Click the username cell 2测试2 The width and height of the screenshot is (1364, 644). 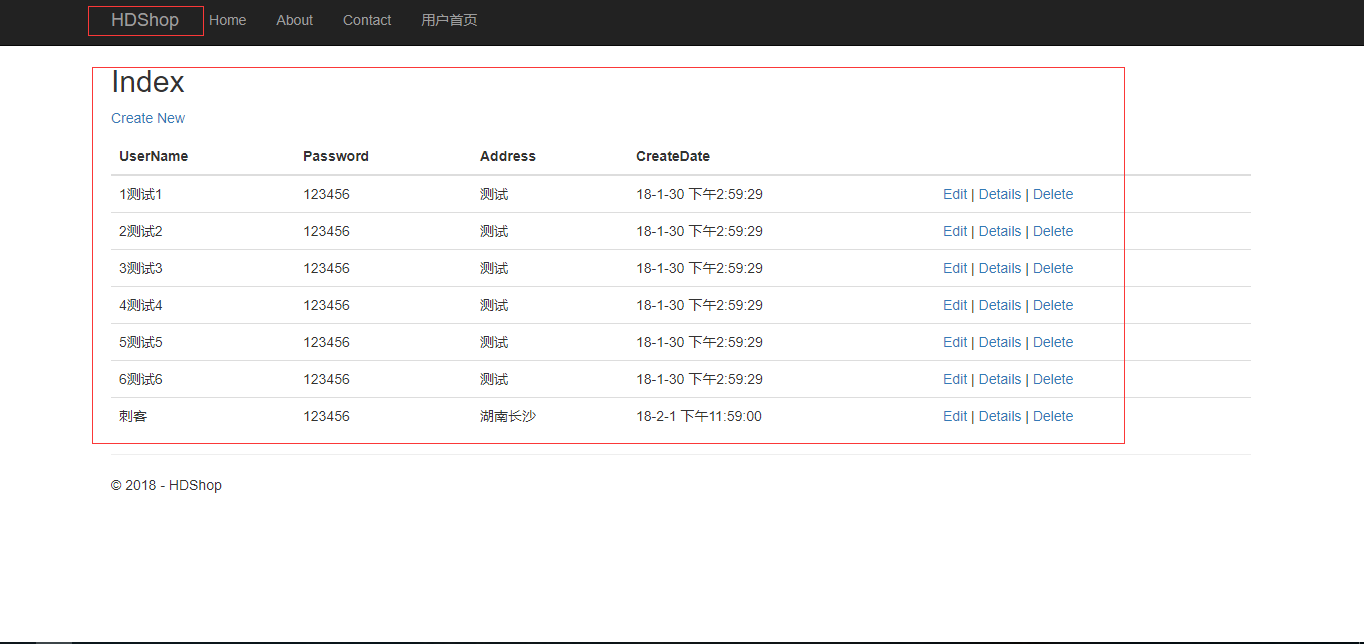click(141, 231)
